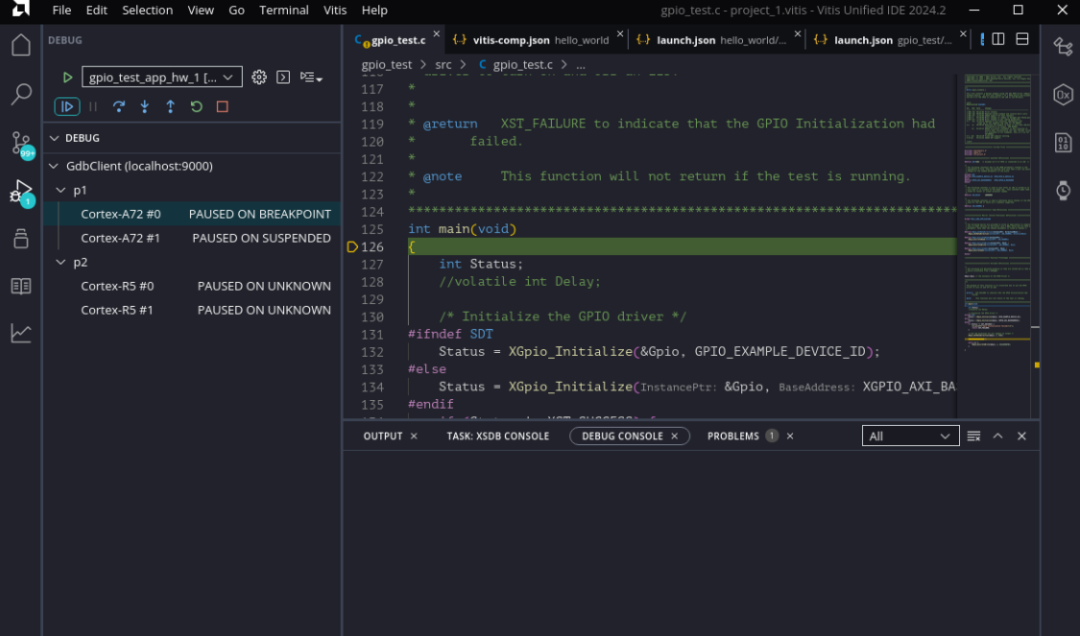Open the File menu
The height and width of the screenshot is (636, 1080).
pos(61,10)
